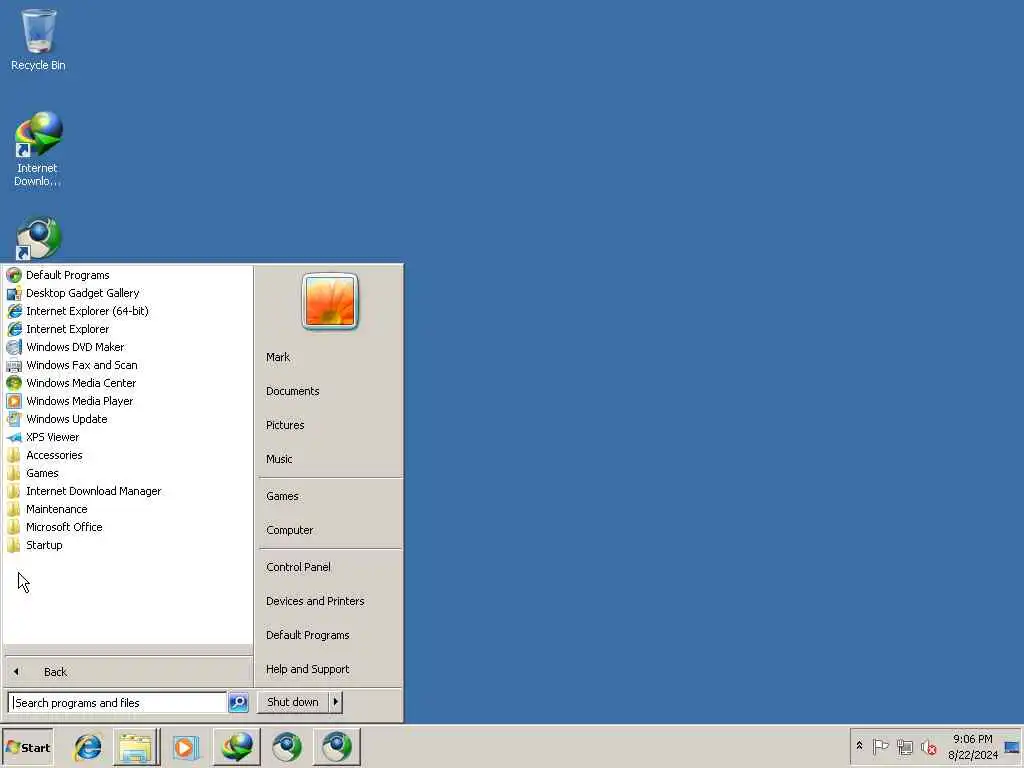Click the network tray icon
Image resolution: width=1024 pixels, height=768 pixels.
904,746
